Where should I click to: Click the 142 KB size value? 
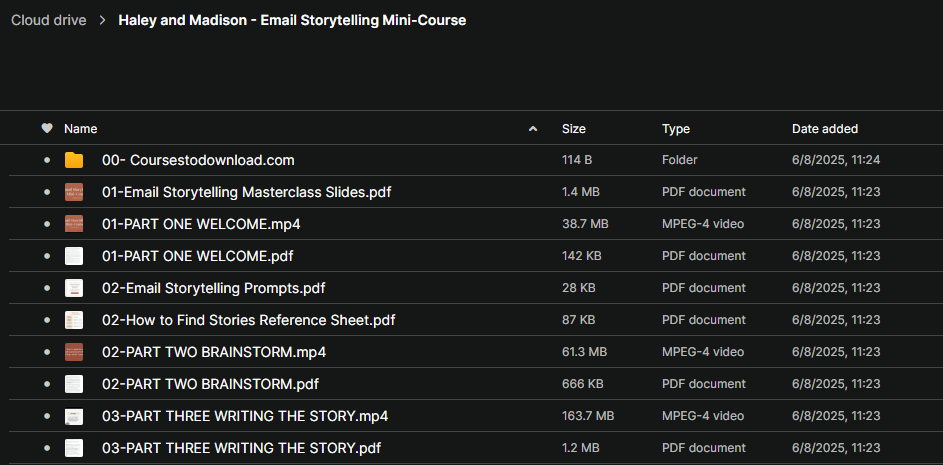[x=582, y=256]
